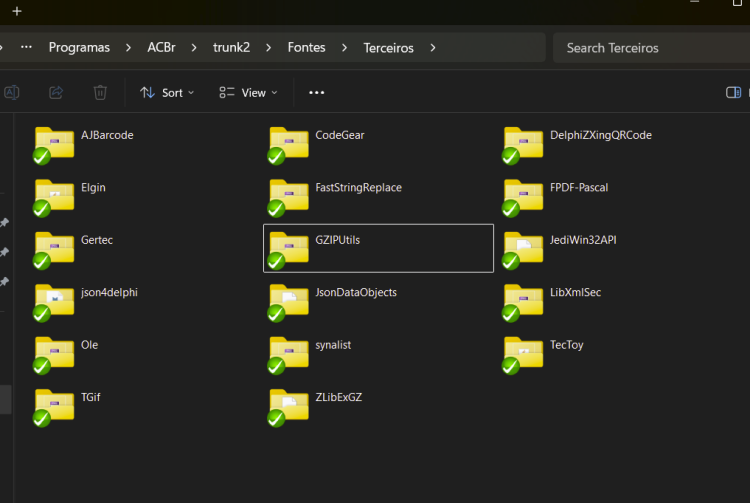Screen dimensions: 750x503
Task: Click the TecToy folder name
Action: [x=567, y=345]
